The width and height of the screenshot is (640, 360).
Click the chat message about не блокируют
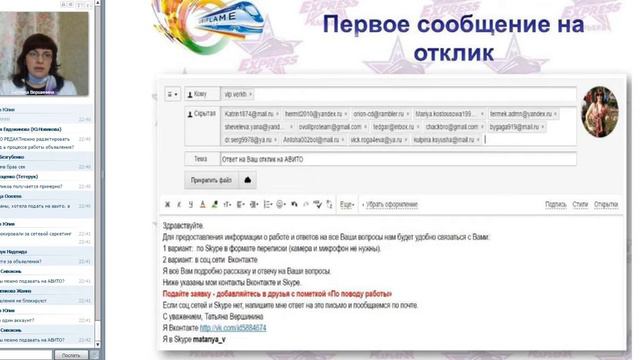point(24,300)
